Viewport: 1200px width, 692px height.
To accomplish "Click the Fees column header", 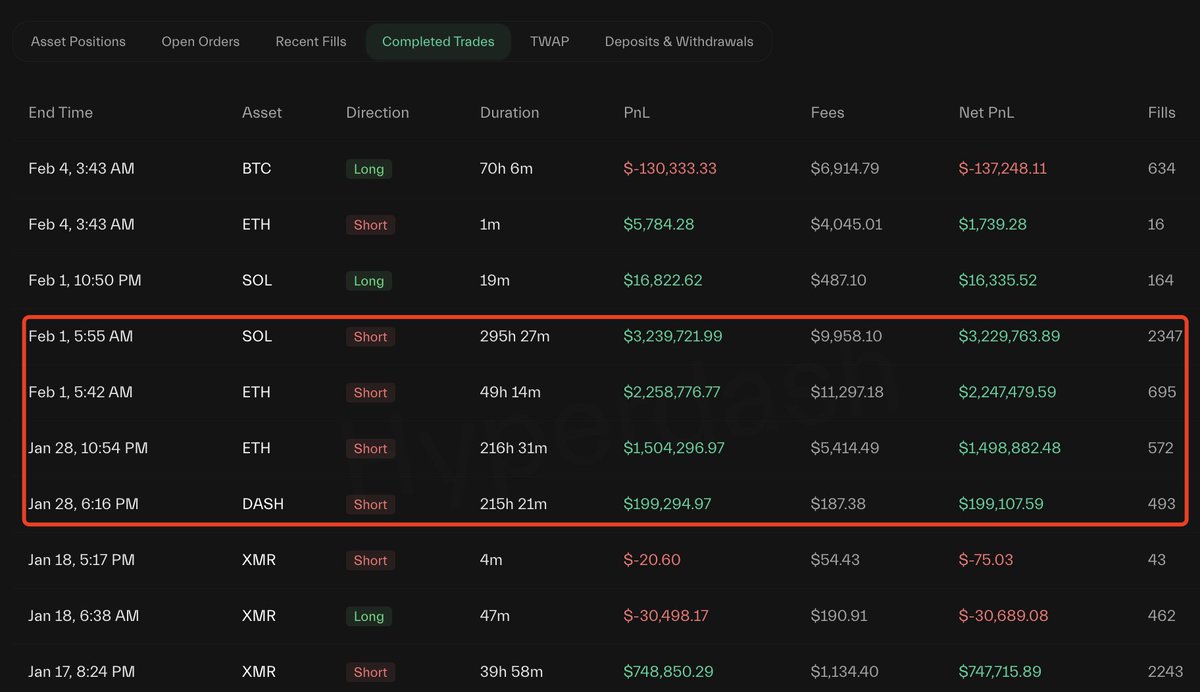I will coord(827,113).
